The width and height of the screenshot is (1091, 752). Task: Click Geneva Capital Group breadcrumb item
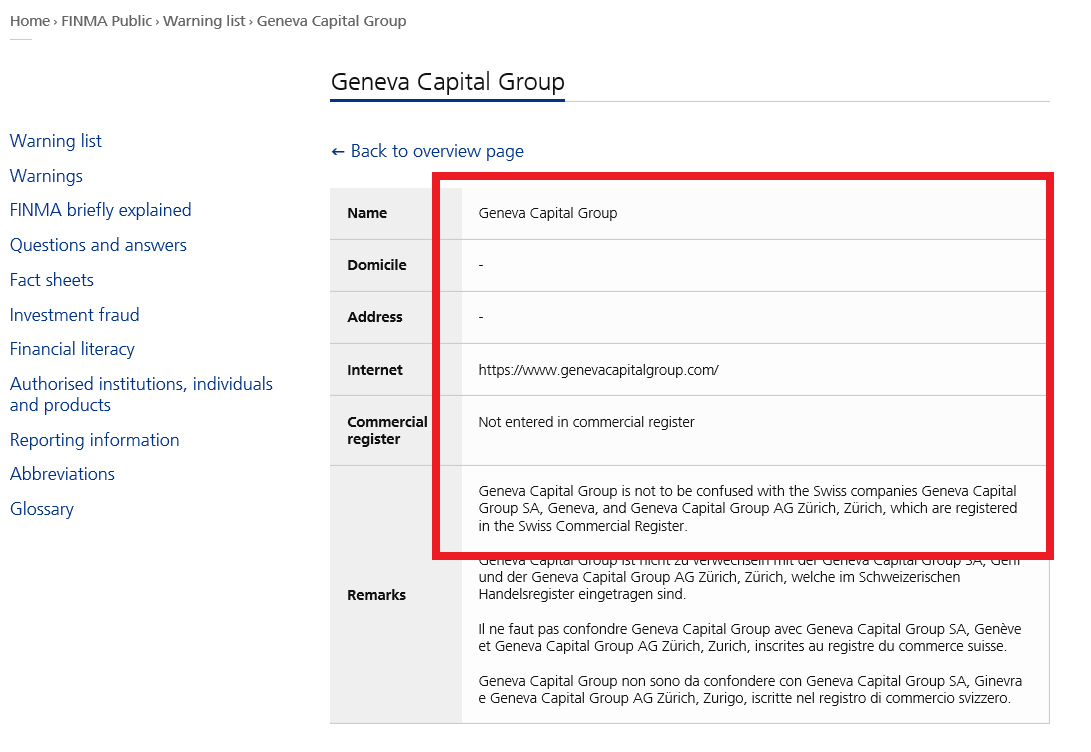331,21
